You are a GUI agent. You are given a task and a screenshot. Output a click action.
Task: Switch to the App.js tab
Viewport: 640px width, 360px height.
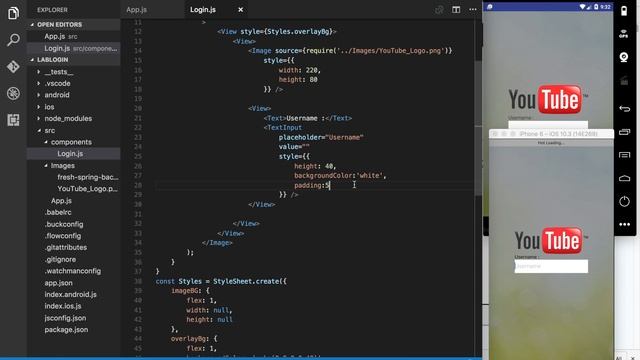click(x=136, y=9)
